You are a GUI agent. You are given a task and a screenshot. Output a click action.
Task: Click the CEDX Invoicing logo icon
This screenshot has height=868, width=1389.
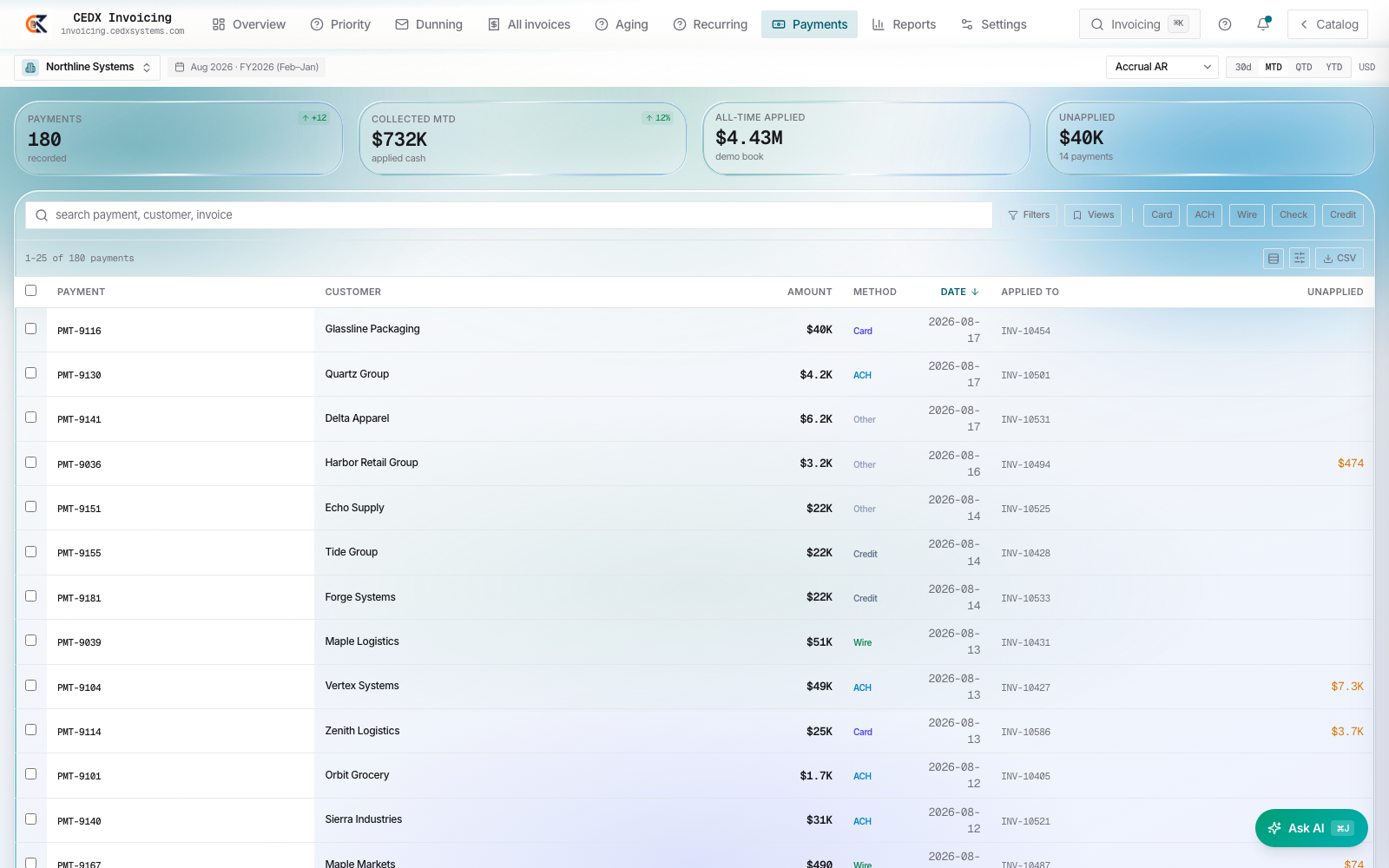(x=36, y=24)
